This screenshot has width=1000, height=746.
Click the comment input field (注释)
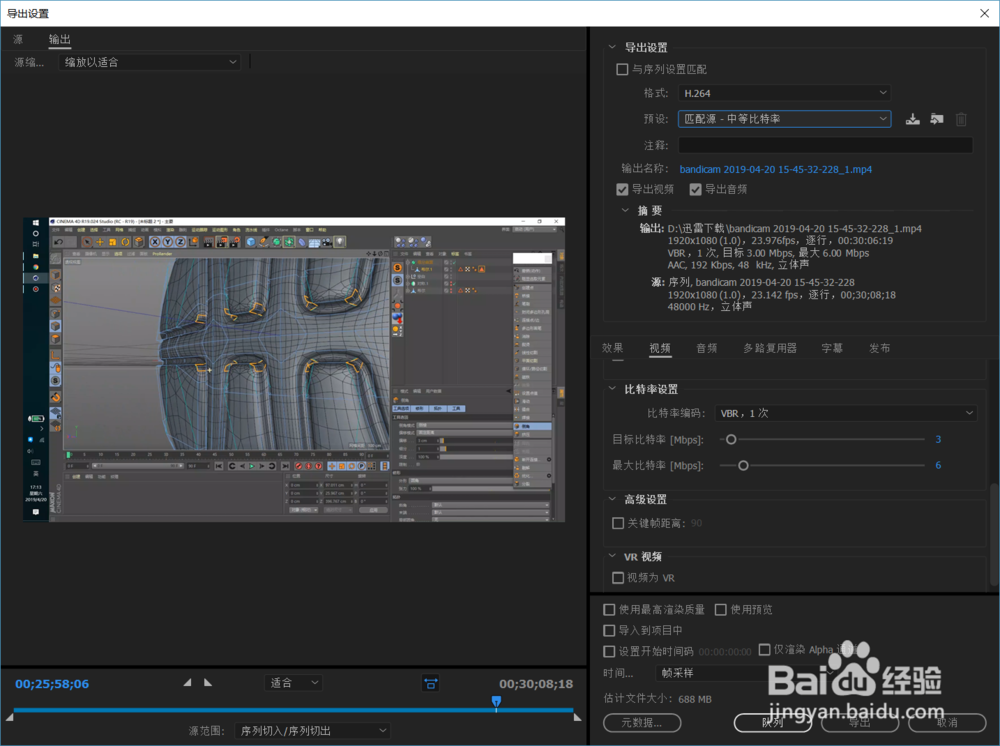pos(825,145)
